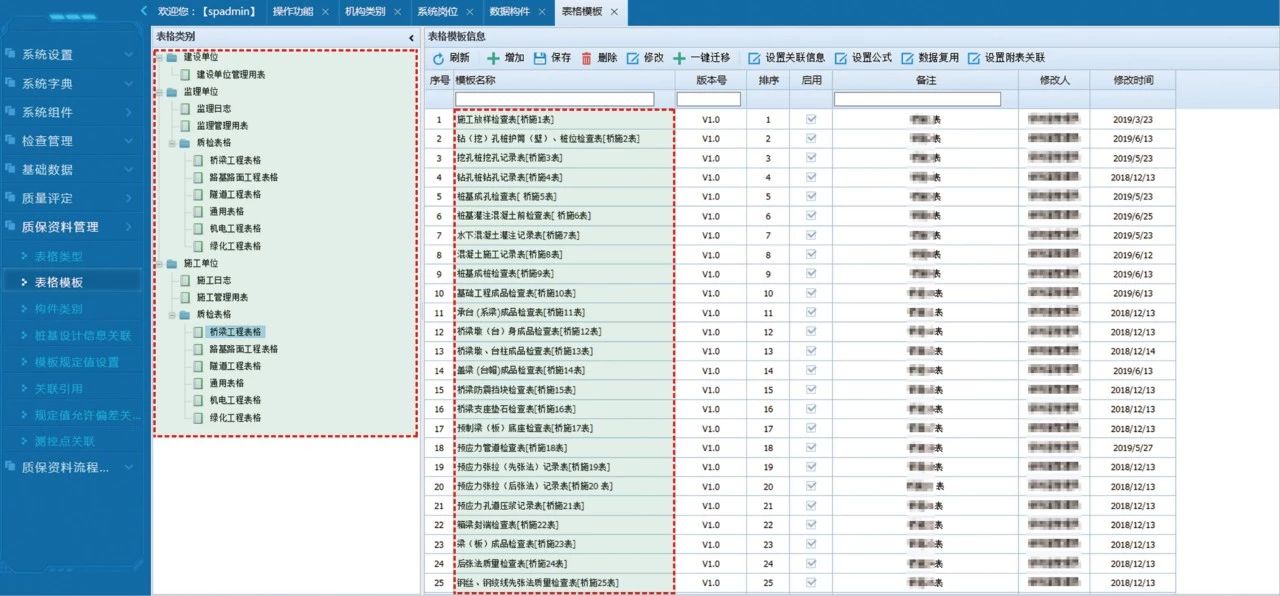Close the 数据构件 tab

point(542,12)
